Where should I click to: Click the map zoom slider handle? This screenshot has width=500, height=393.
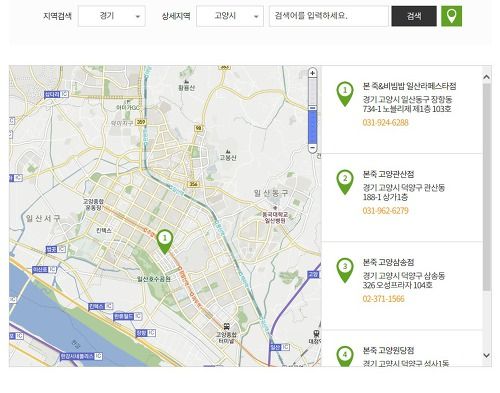(x=312, y=108)
